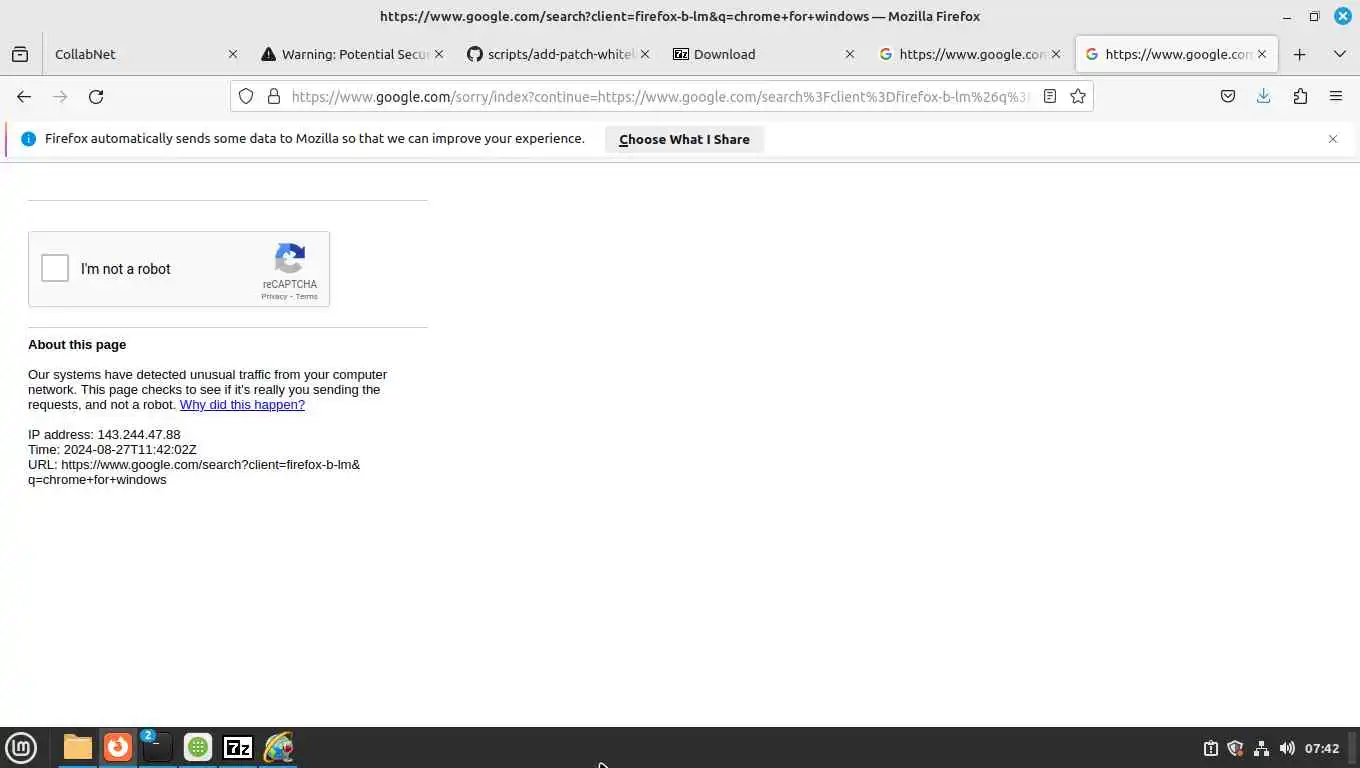1360x768 pixels.
Task: Click the URL address bar
Action: (660, 96)
